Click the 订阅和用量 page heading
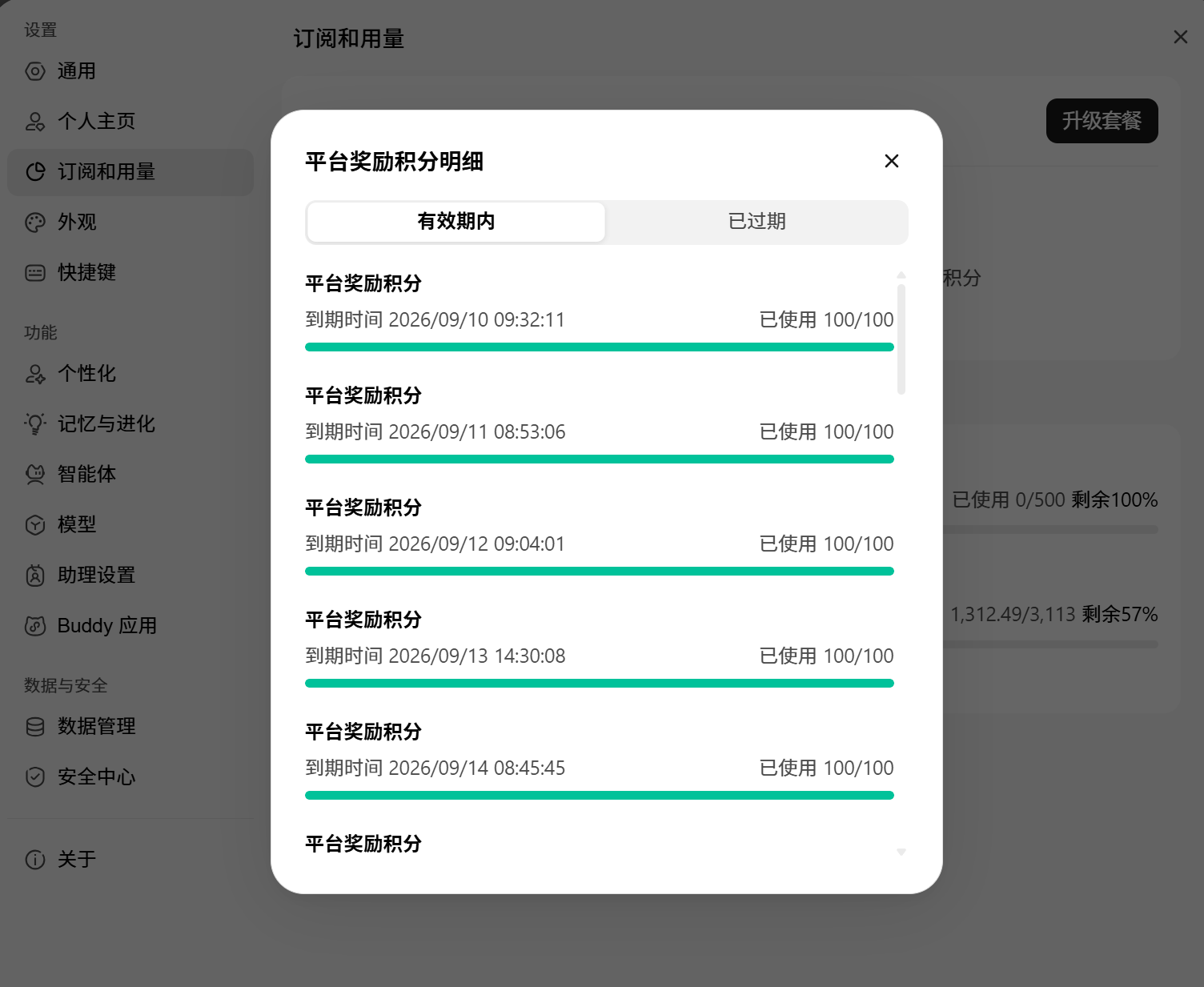 click(x=349, y=38)
